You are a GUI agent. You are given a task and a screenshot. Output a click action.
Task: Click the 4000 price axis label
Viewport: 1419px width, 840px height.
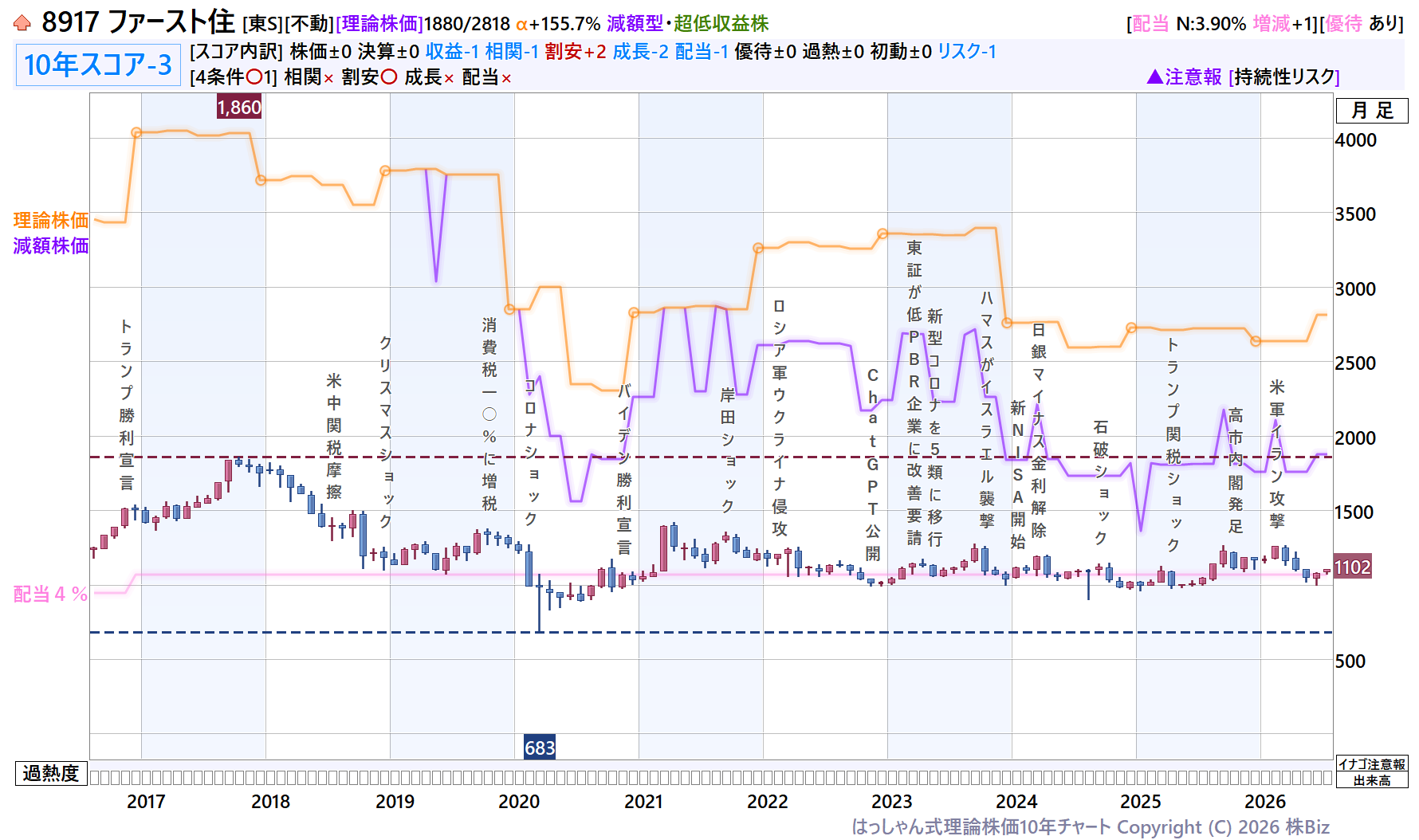1356,139
